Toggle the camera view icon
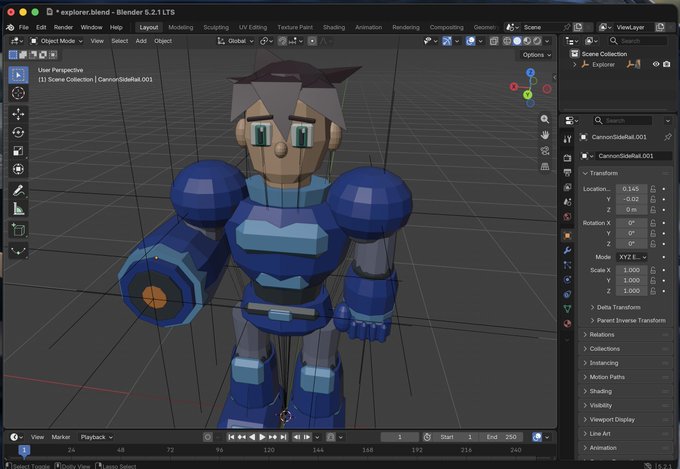Screen dimensions: 680x469 545,151
